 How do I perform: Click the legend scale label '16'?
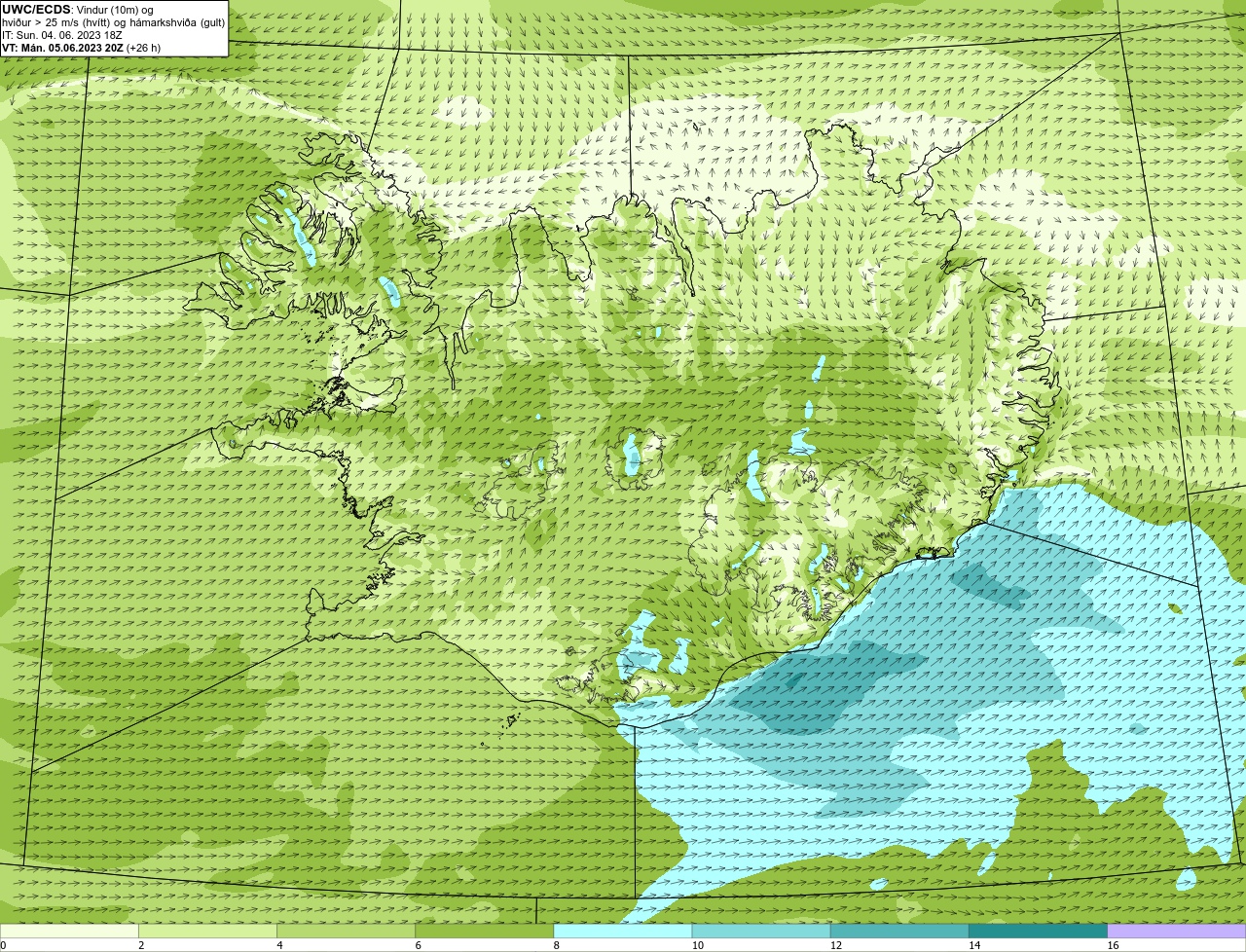tap(1113, 945)
